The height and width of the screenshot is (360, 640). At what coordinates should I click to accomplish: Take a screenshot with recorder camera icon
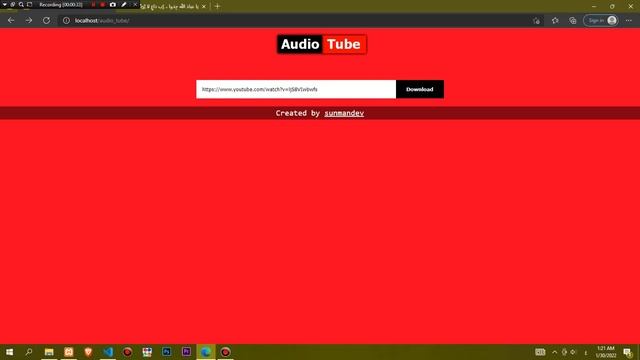(113, 4)
